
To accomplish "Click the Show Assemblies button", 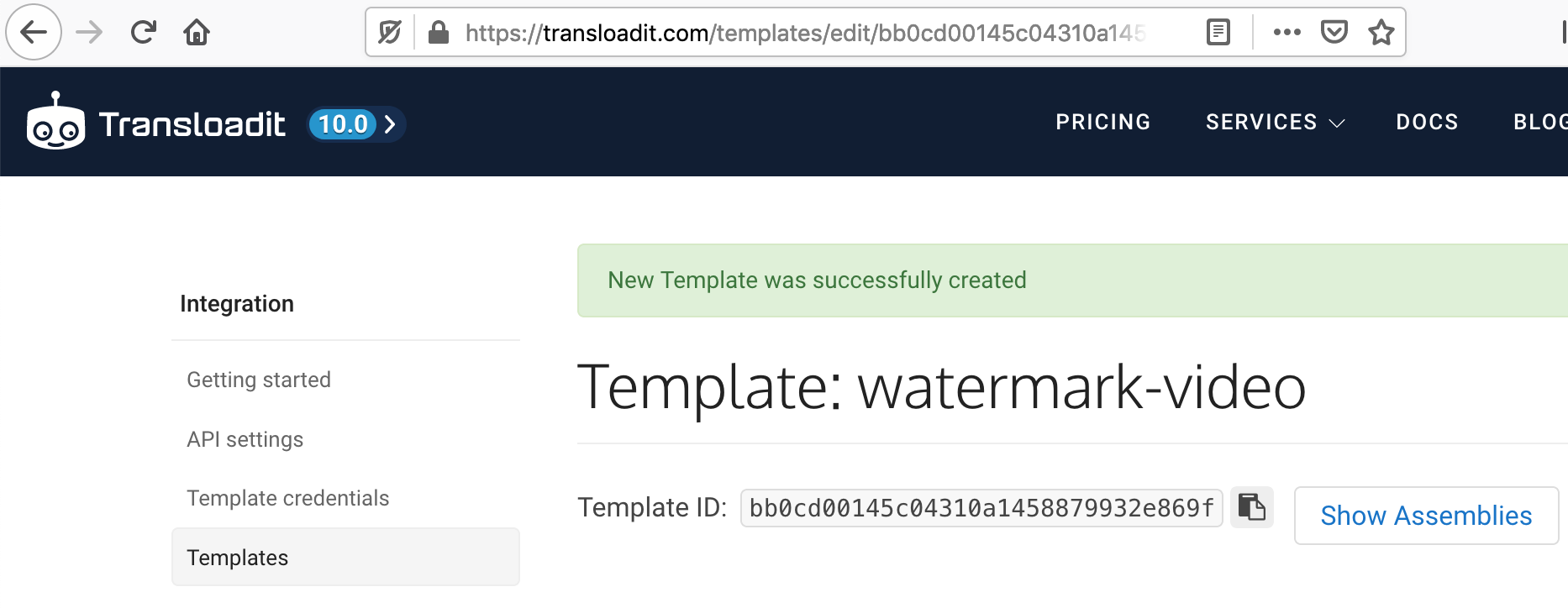I will tap(1426, 516).
